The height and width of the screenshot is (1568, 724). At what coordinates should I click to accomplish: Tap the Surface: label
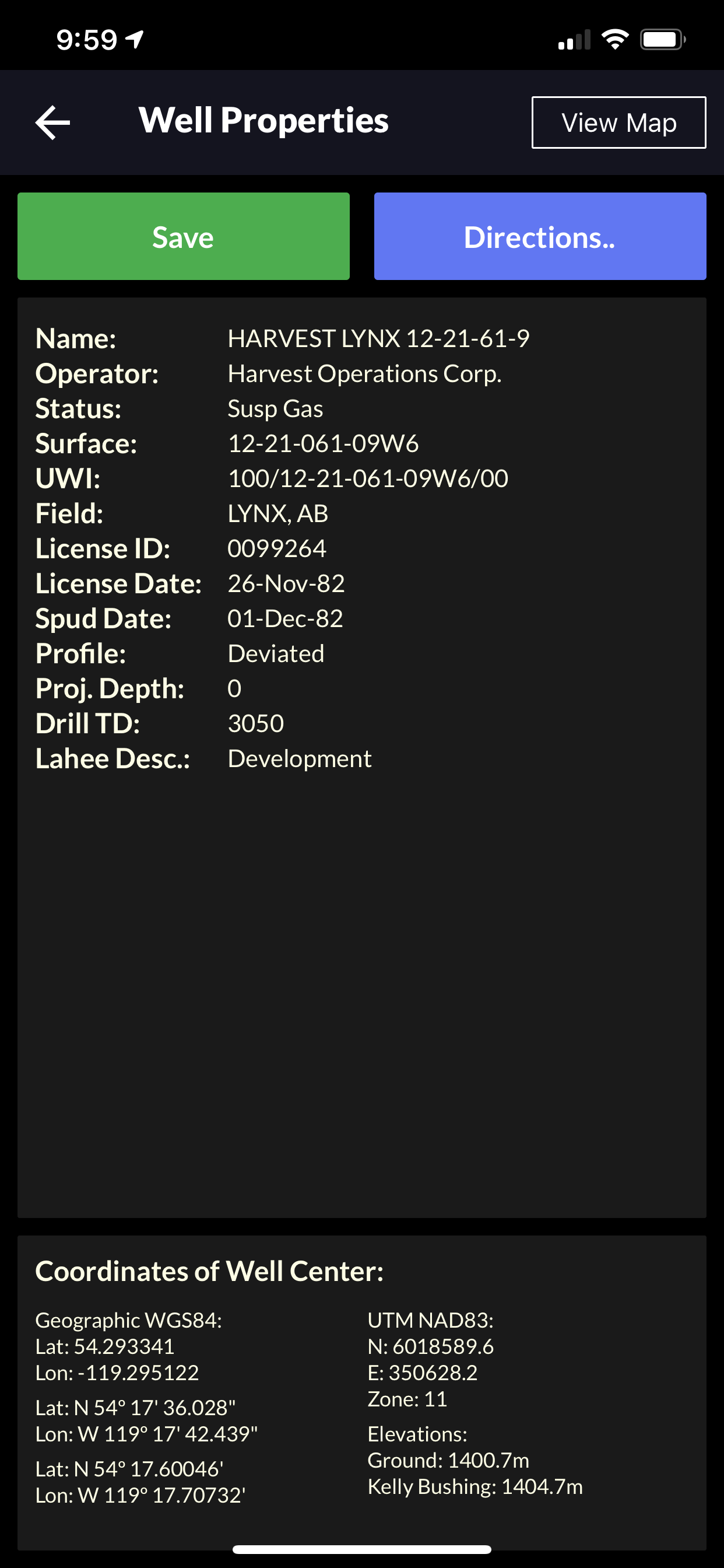tap(86, 444)
